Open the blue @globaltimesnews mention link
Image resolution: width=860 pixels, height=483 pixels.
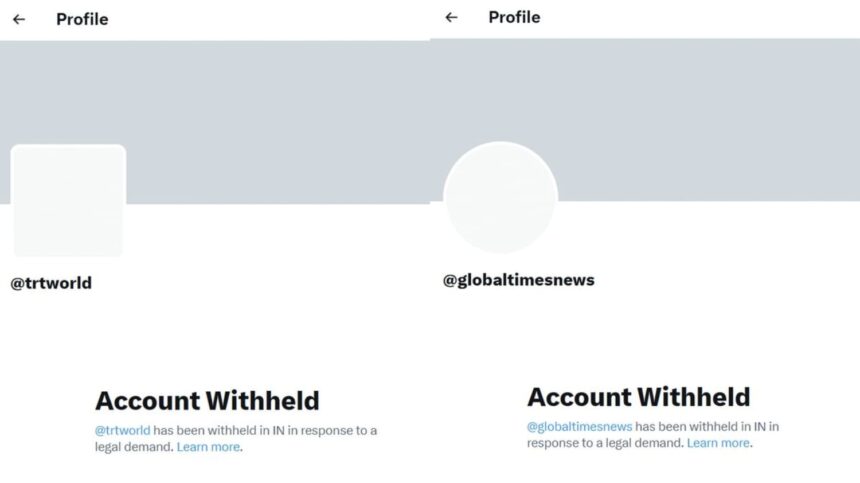click(580, 427)
